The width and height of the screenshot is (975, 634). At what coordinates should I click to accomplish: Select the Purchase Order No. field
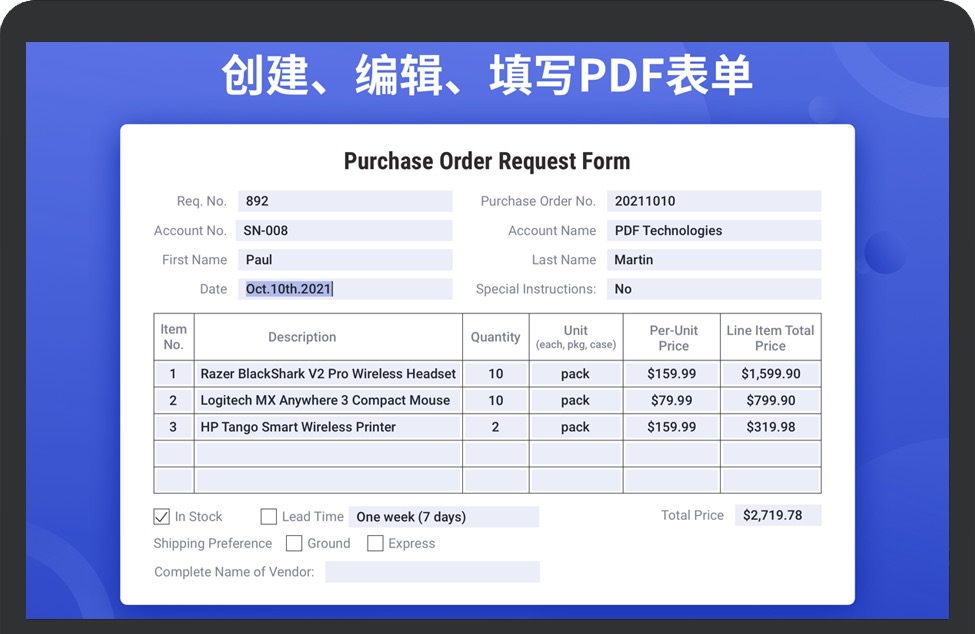click(x=714, y=201)
